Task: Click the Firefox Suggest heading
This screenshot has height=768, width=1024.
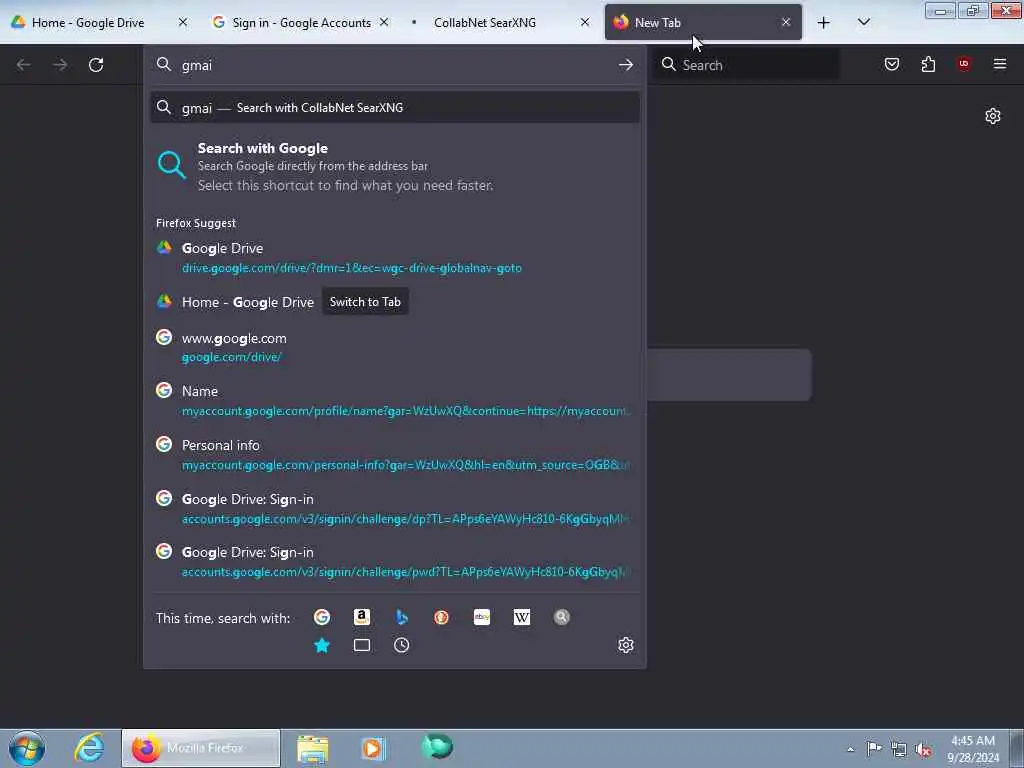Action: (196, 223)
